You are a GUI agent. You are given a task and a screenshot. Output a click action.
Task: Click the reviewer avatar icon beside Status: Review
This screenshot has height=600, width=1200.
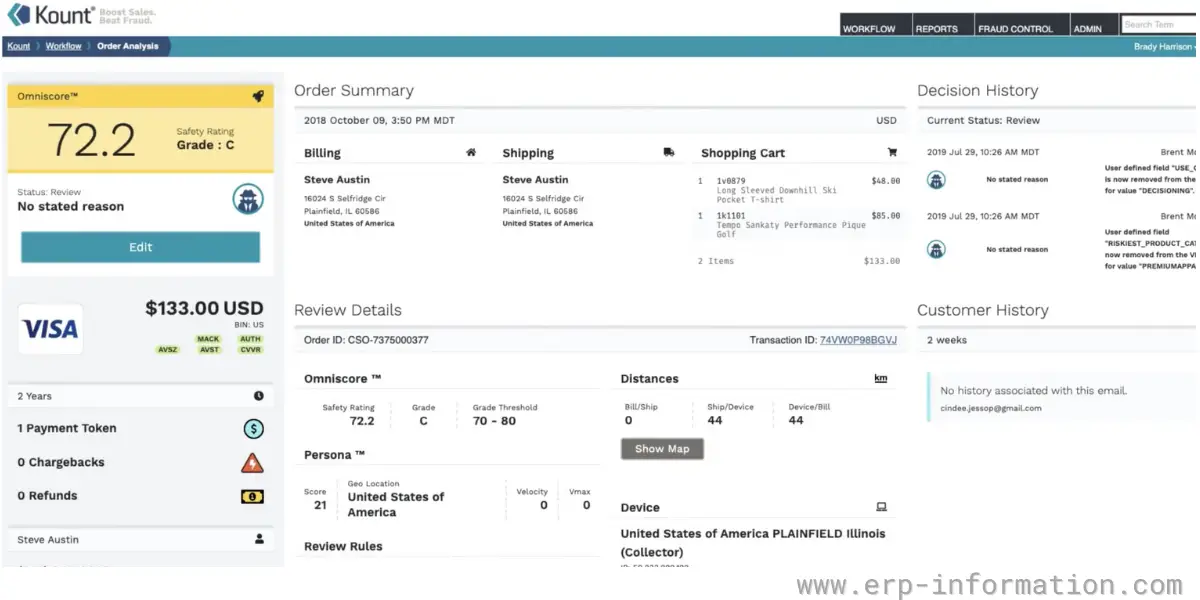[248, 199]
